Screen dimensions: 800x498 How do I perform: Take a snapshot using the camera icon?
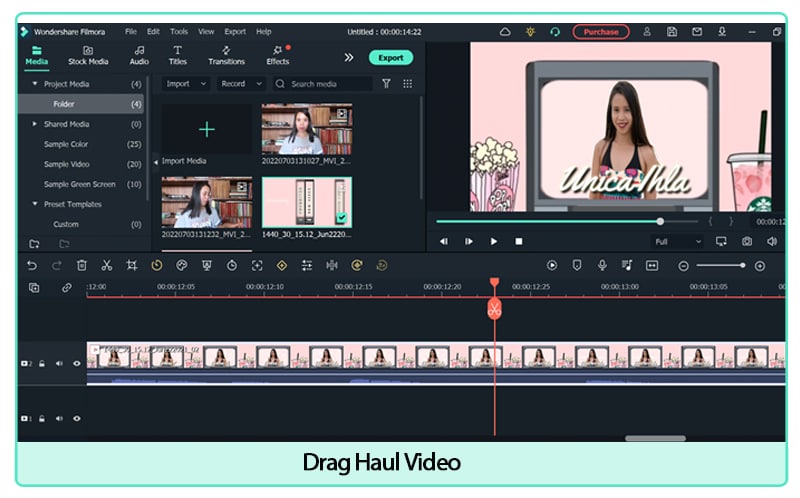pos(747,241)
